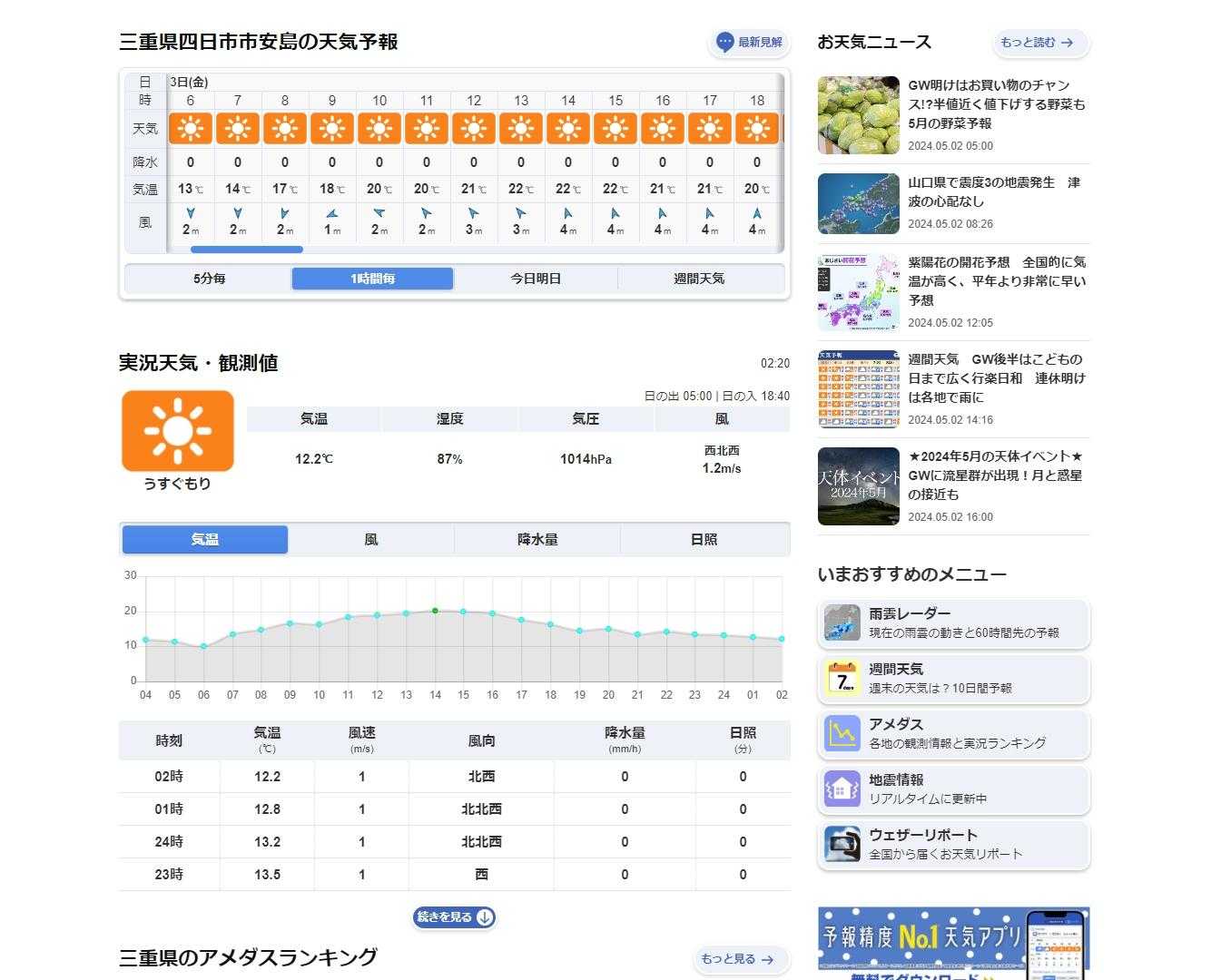The height and width of the screenshot is (980, 1211).
Task: Click もっと読む for weather news
Action: (1039, 43)
